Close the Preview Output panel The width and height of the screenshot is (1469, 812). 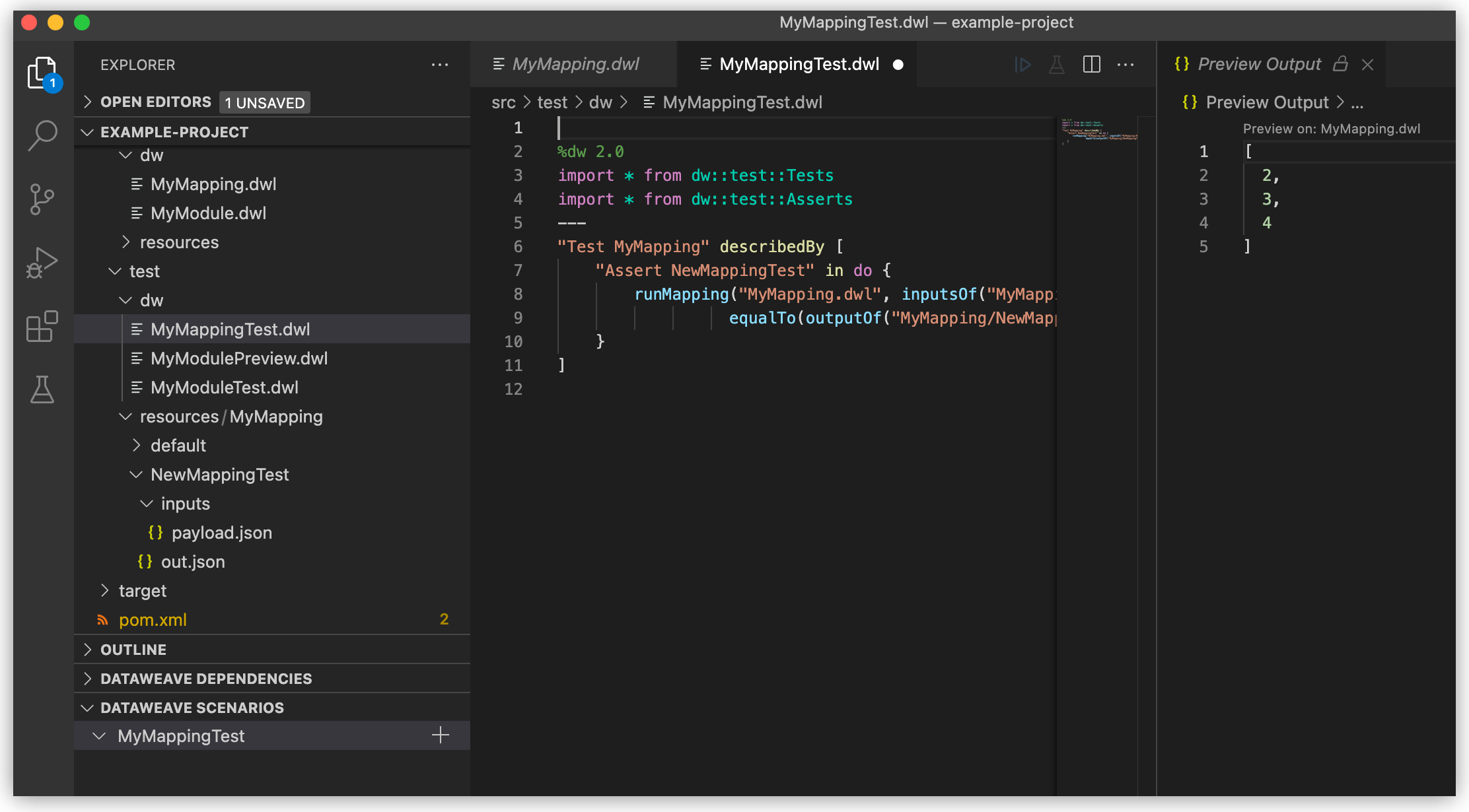1367,64
